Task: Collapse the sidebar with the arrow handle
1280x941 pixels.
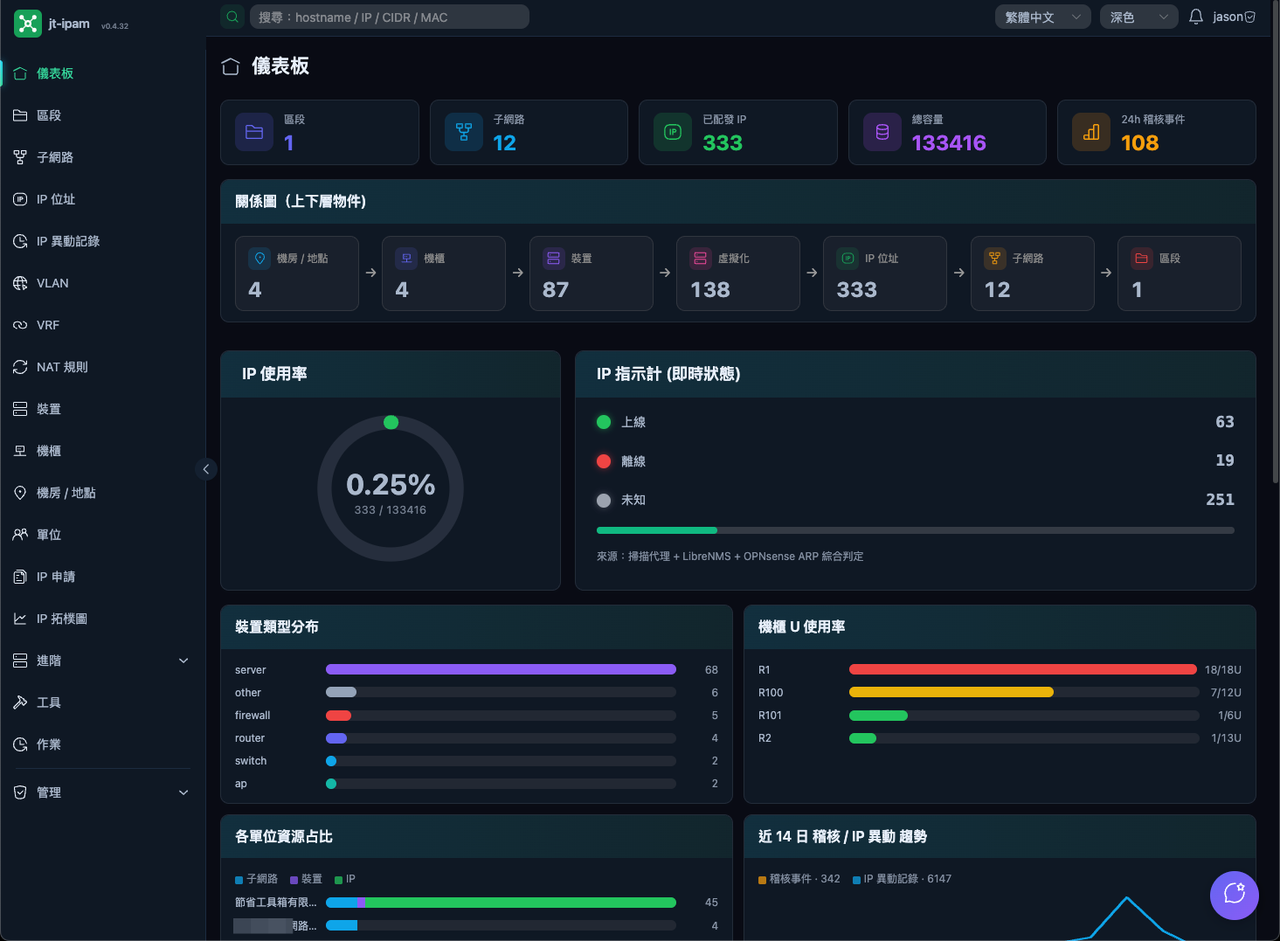Action: [206, 468]
